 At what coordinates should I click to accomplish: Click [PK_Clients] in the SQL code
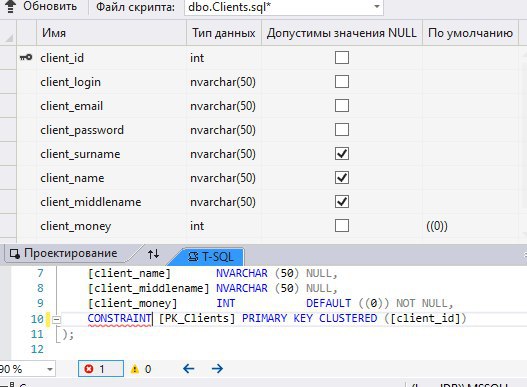tap(197, 318)
